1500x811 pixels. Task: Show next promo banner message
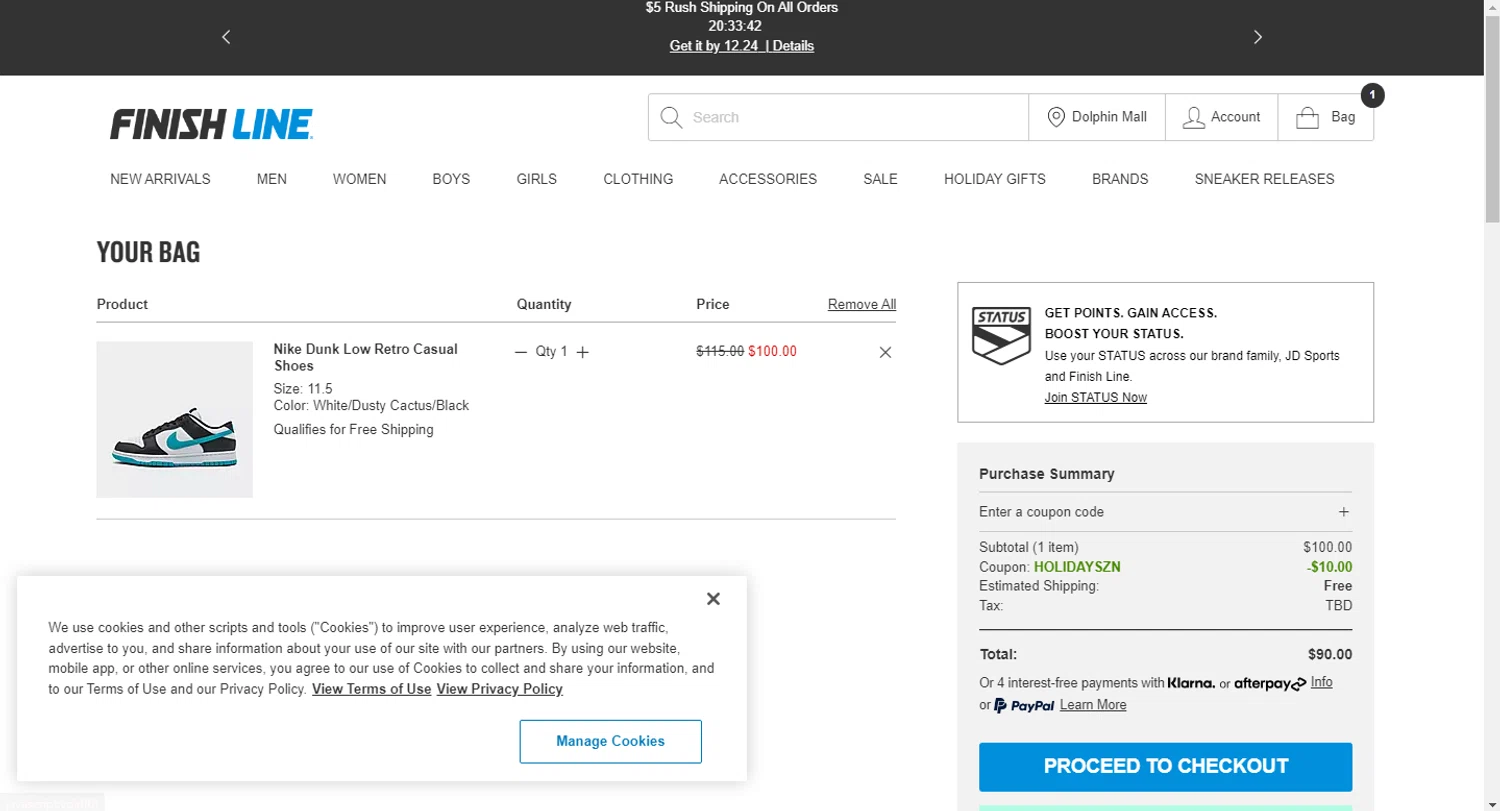(x=1258, y=37)
